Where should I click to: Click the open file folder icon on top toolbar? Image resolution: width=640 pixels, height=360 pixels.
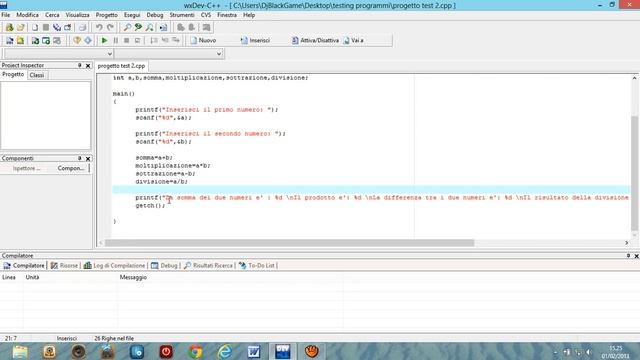[x=20, y=27]
